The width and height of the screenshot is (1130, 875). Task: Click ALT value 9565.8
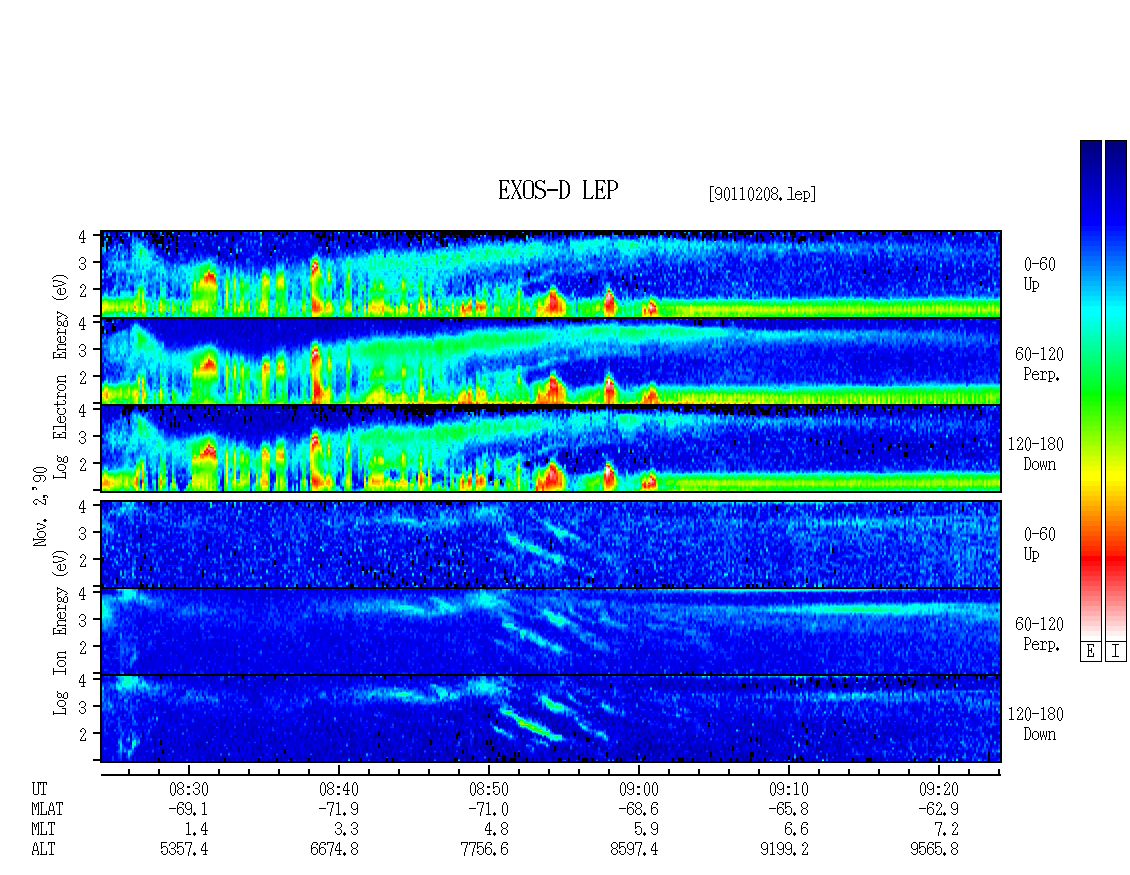click(934, 849)
